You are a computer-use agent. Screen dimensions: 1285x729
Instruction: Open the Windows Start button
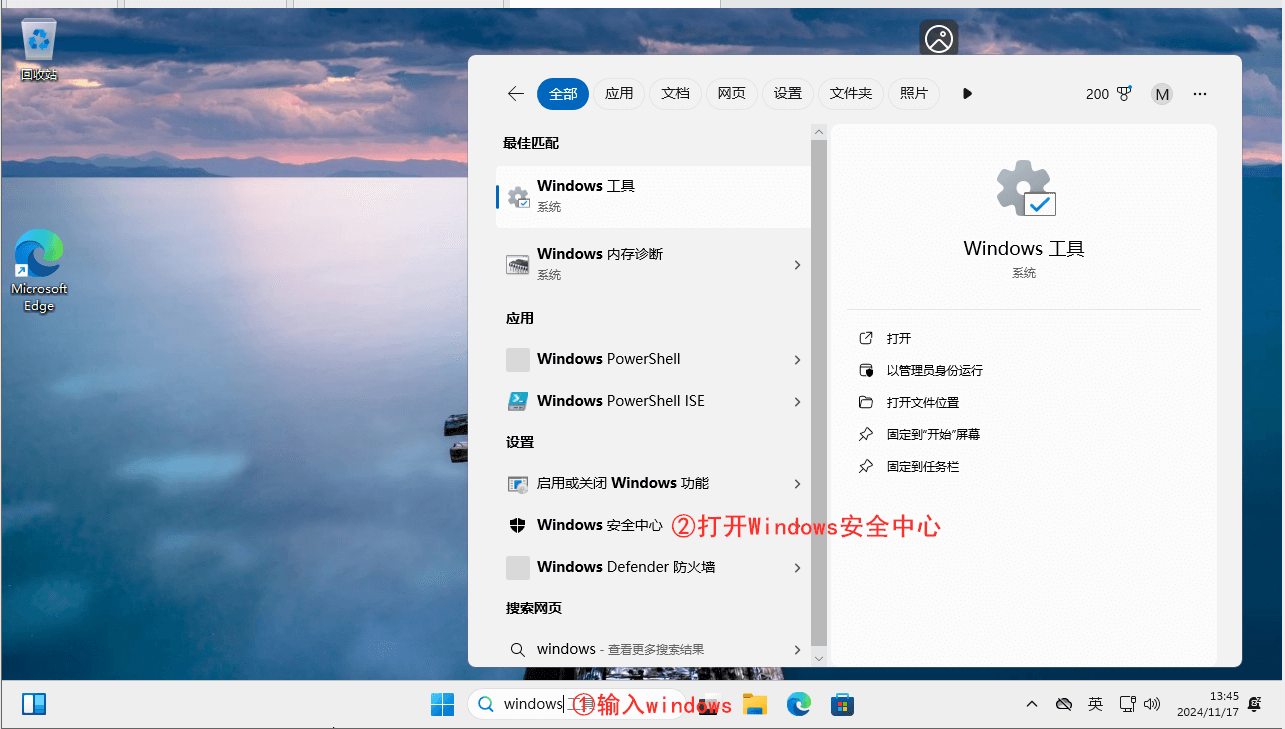[442, 705]
